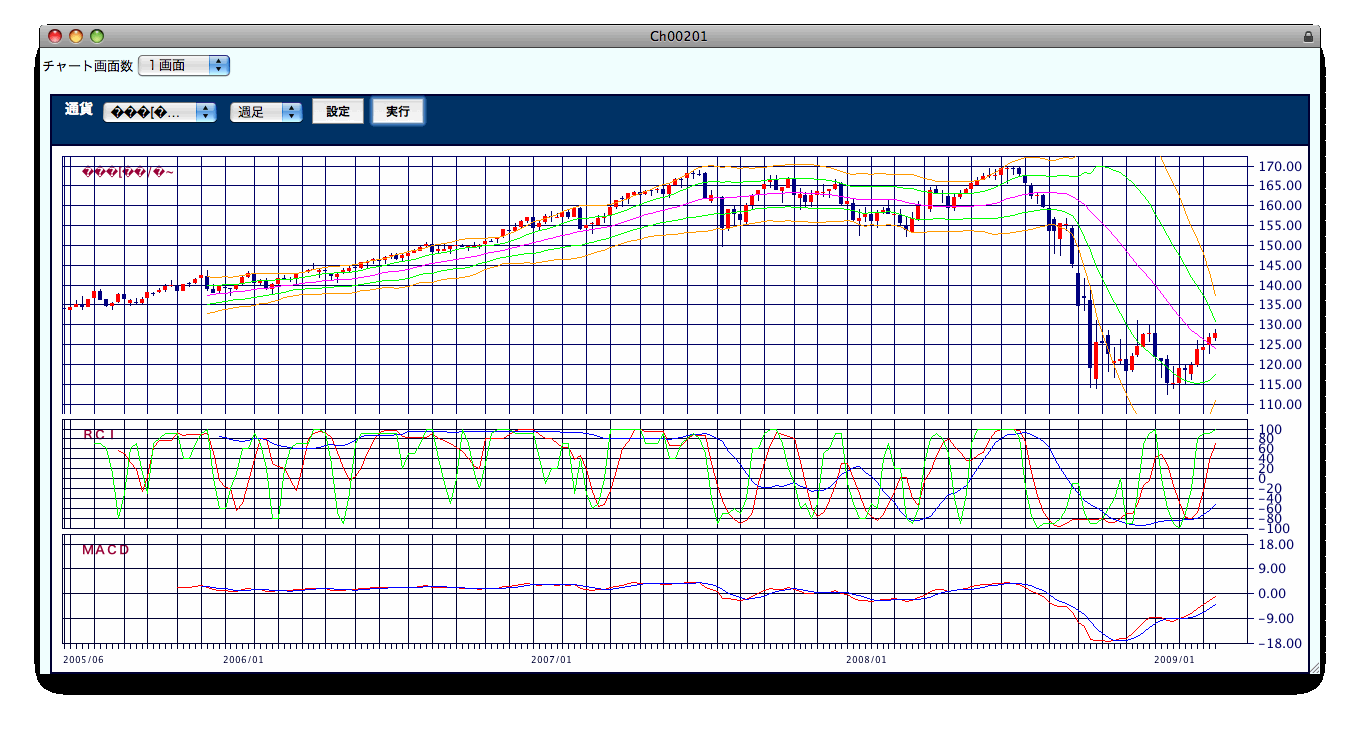The height and width of the screenshot is (729, 1360).
Task: Click the 155.00 price axis value
Action: pyautogui.click(x=1280, y=226)
